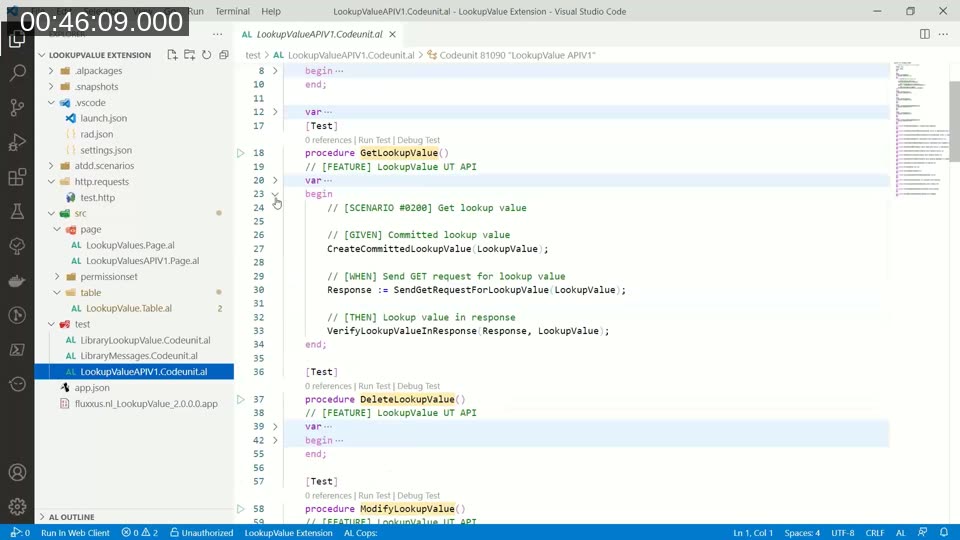This screenshot has width=960, height=540.
Task: Click the minimap code overview
Action: 921,129
